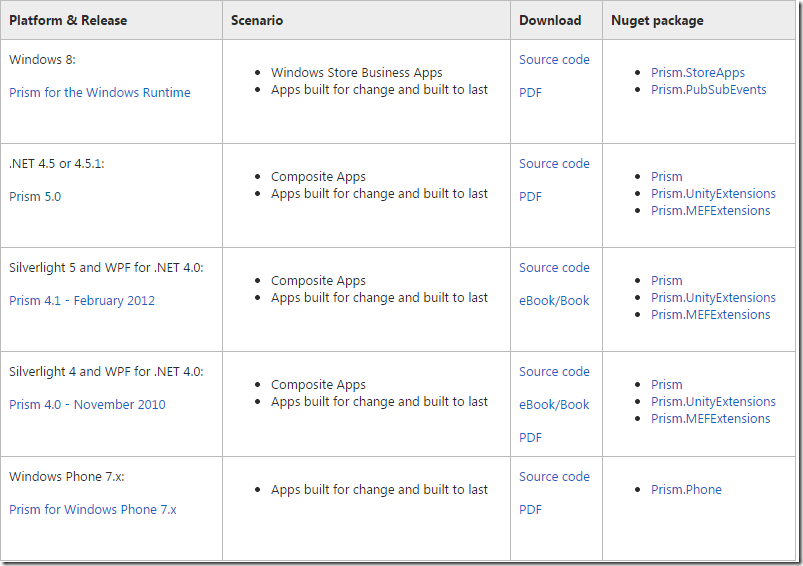Open Prism 4.0 - November 2010 link
The image size is (803, 566).
[87, 405]
